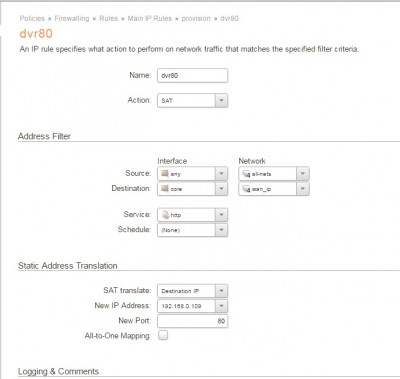Screen dimensions: 400x379
Task: Toggle the All-to-One Mapping checkbox
Action: (163, 335)
